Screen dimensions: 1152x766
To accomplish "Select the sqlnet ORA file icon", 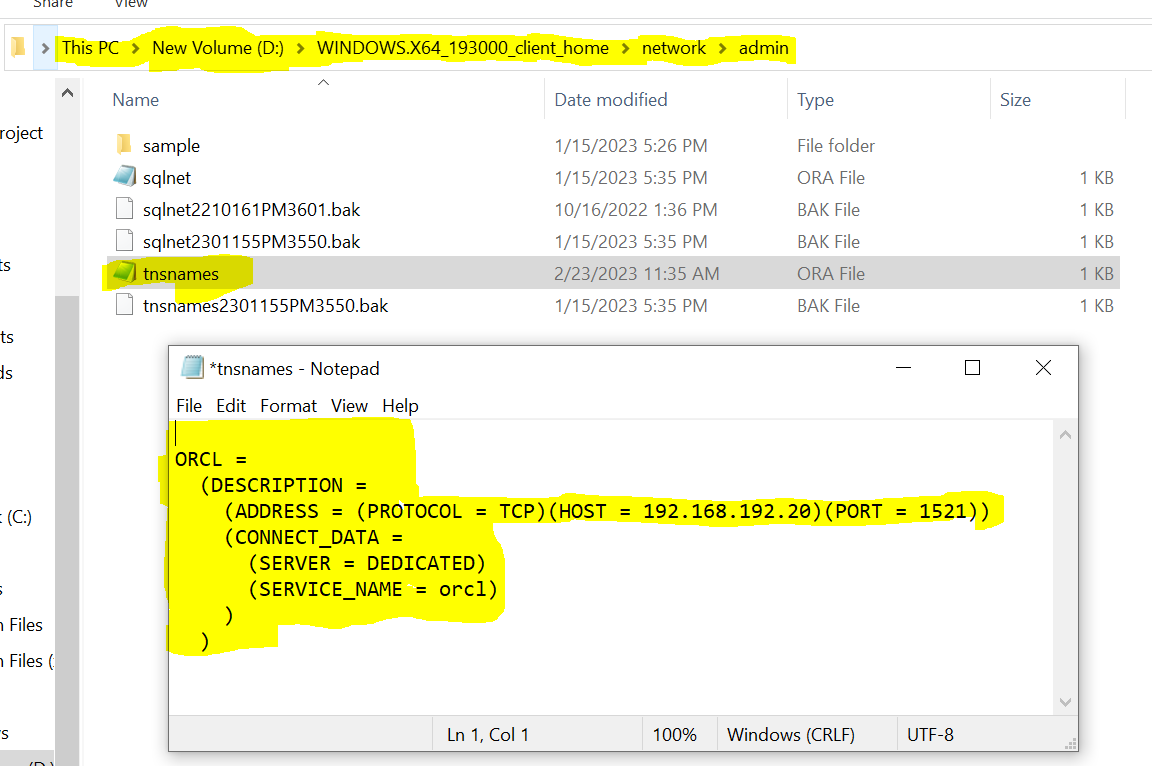I will pos(124,178).
